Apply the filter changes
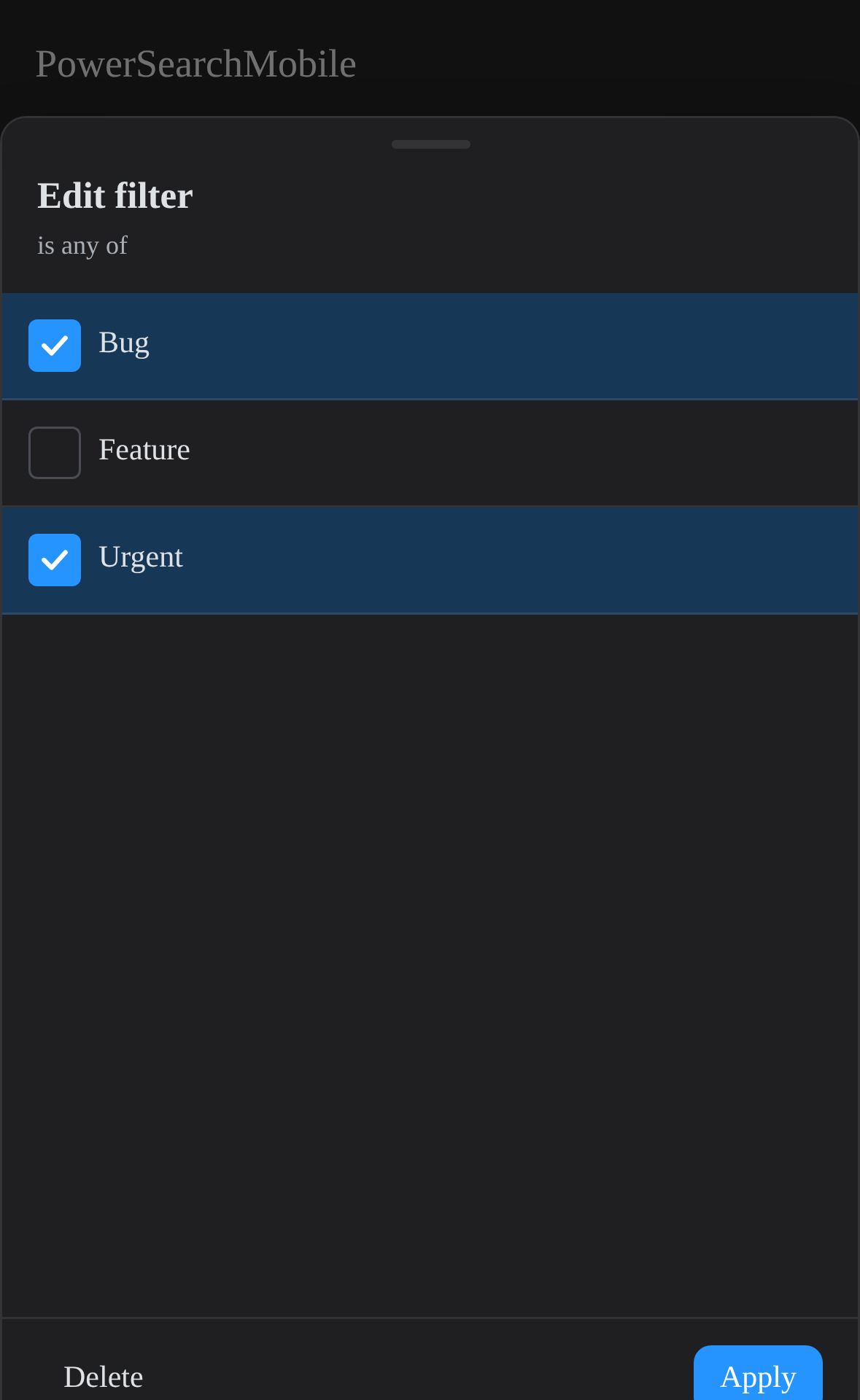This screenshot has width=860, height=1400. (x=758, y=1375)
